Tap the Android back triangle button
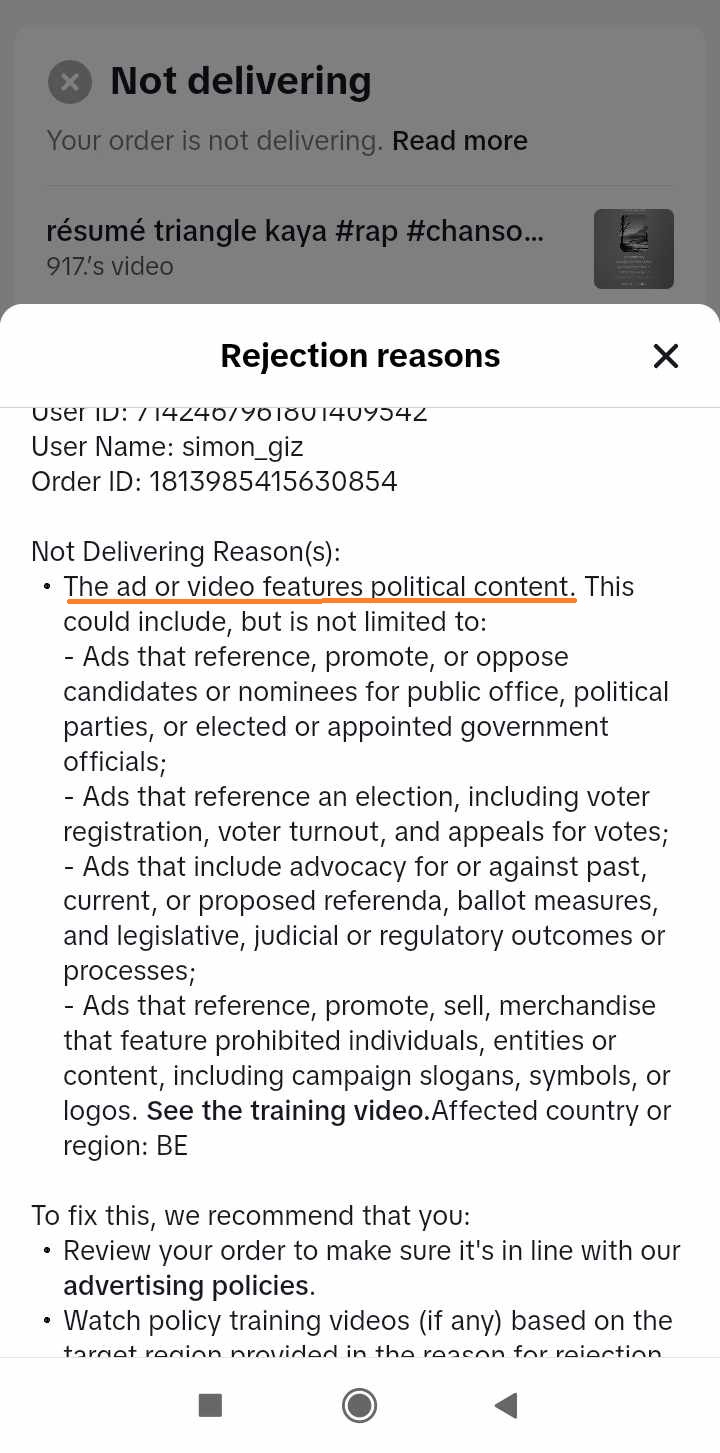 tap(506, 1405)
